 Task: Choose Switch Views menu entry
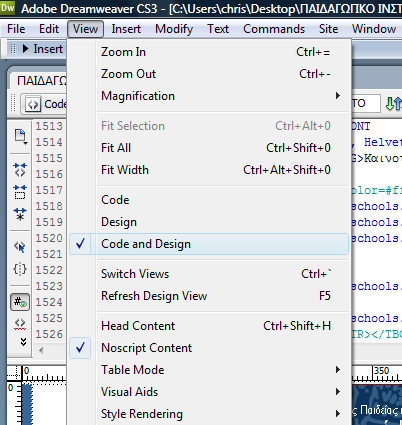pyautogui.click(x=209, y=274)
